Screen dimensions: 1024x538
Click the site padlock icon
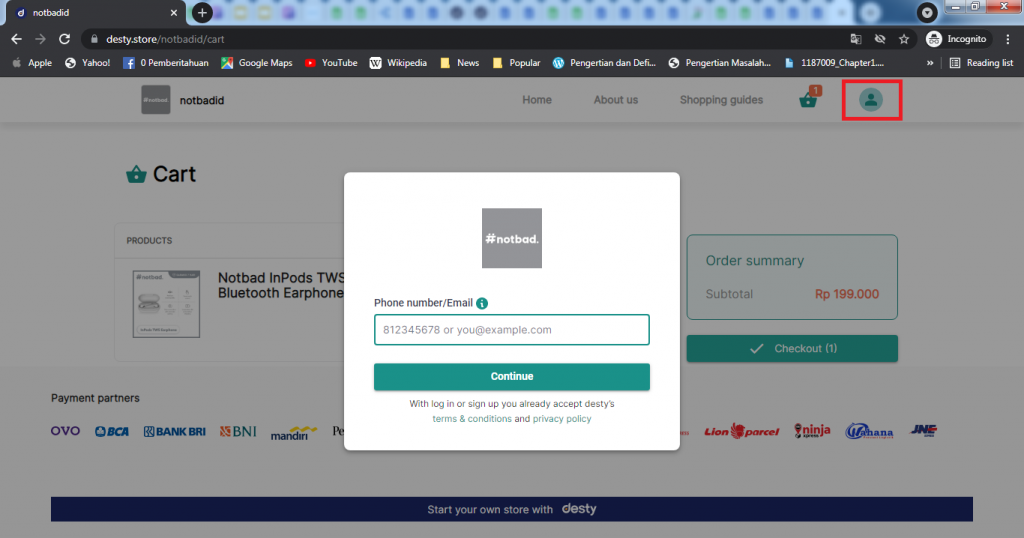tap(94, 39)
